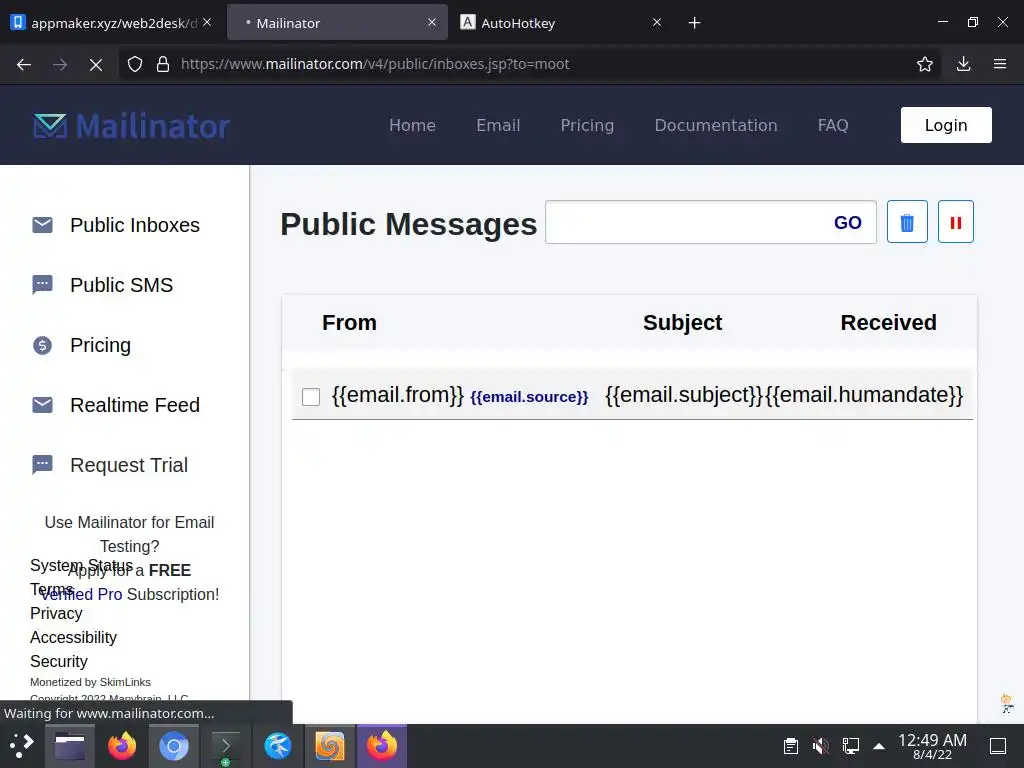
Task: Close the appmaker.xyz tab
Action: (207, 22)
